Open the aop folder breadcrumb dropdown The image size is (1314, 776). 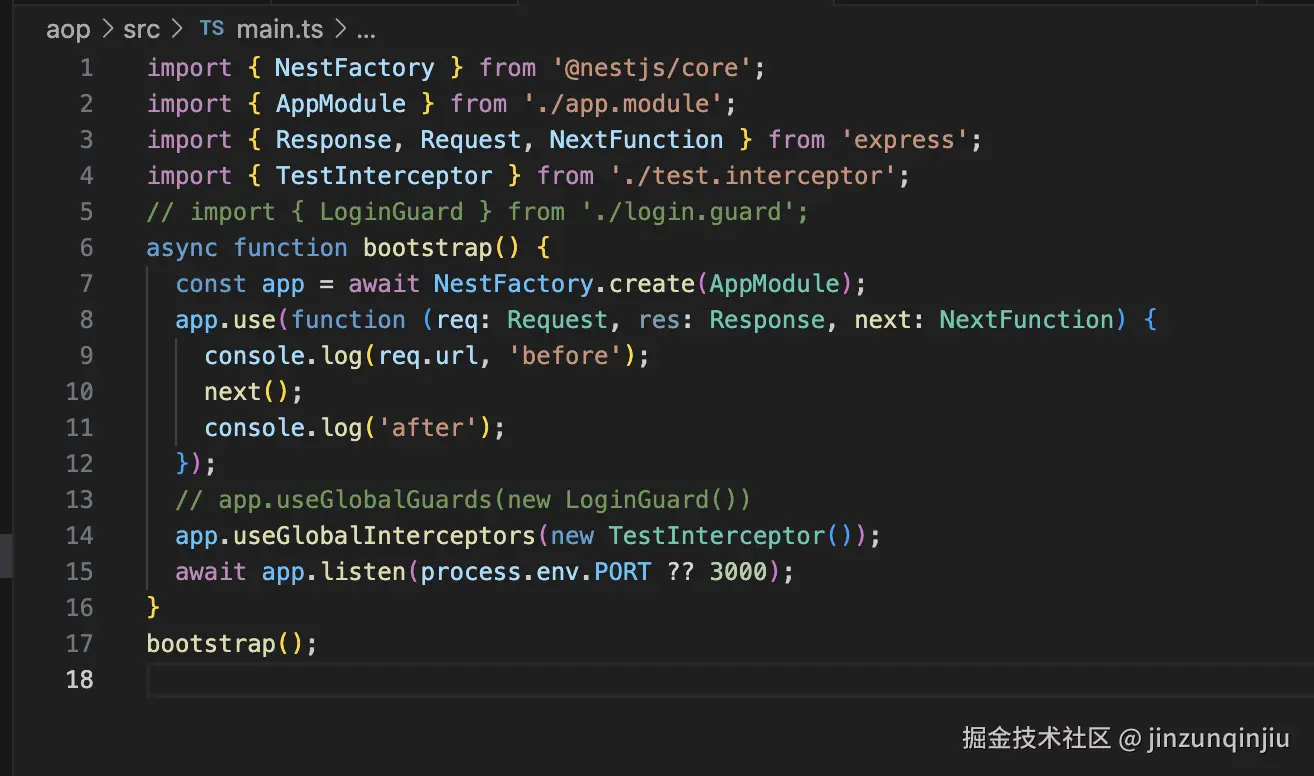68,28
